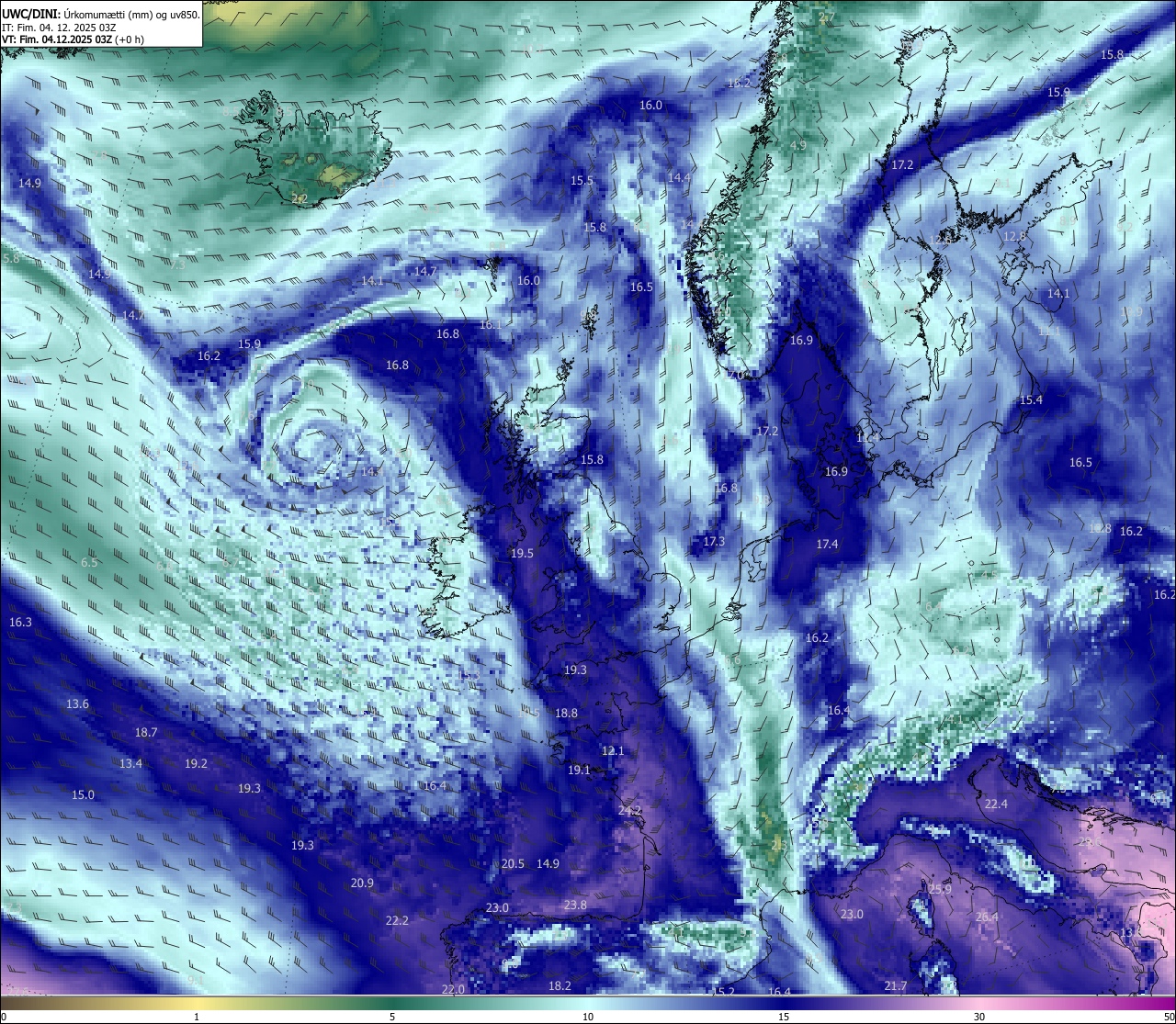Click the 15.0 value on the map
The height and width of the screenshot is (1024, 1176).
(x=83, y=795)
